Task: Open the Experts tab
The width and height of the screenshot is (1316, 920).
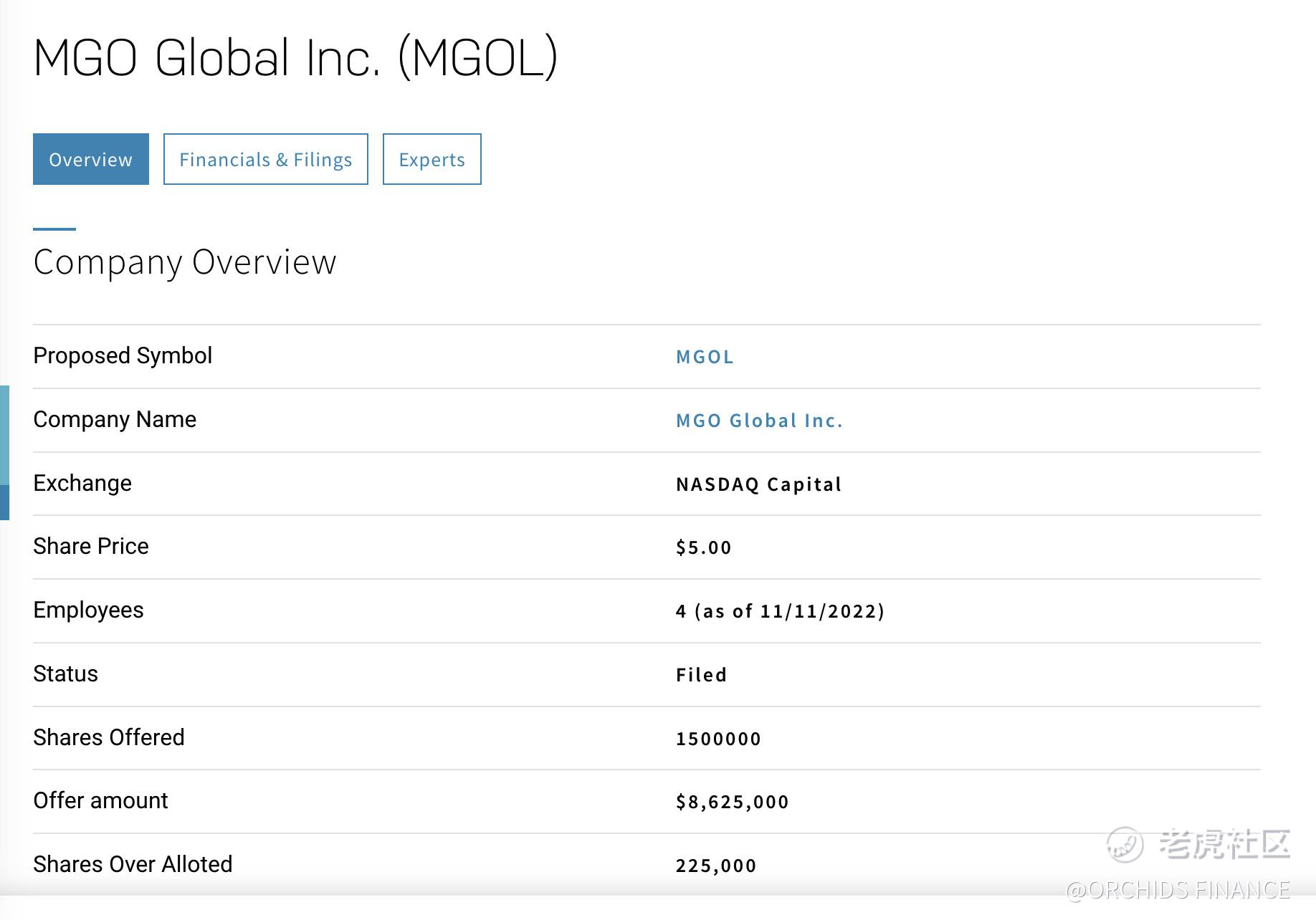Action: (432, 159)
